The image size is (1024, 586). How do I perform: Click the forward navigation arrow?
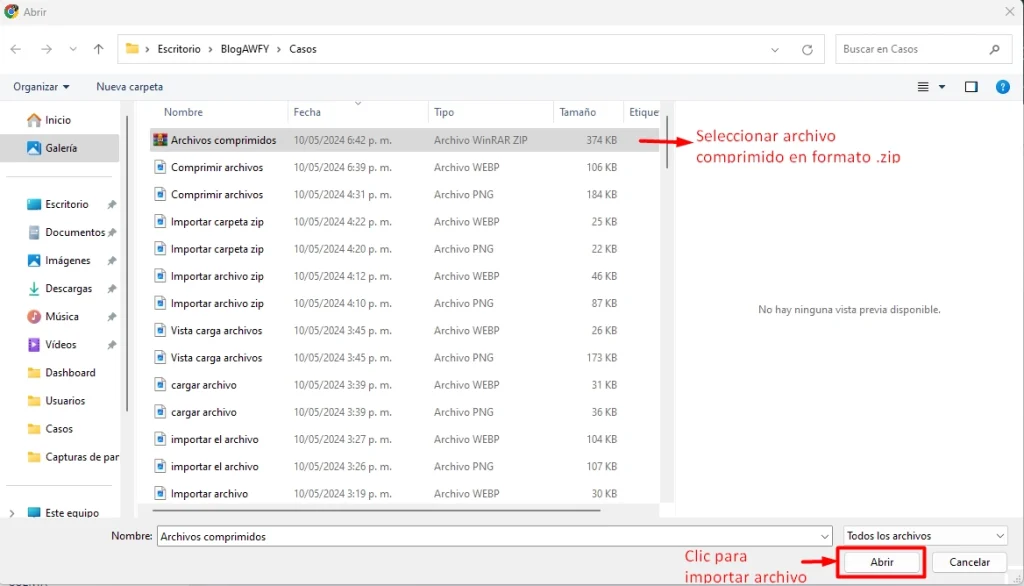pyautogui.click(x=46, y=49)
